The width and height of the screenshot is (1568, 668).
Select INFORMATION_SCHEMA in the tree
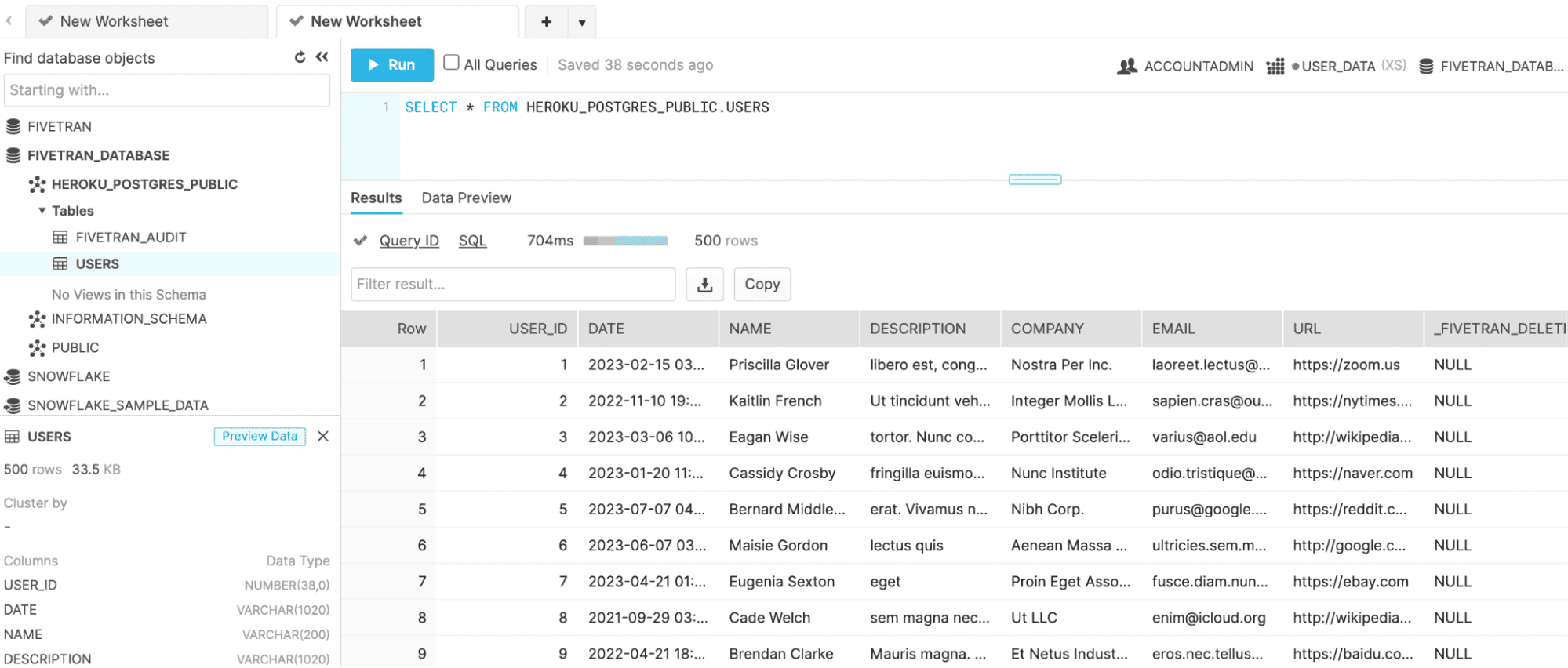coord(129,319)
